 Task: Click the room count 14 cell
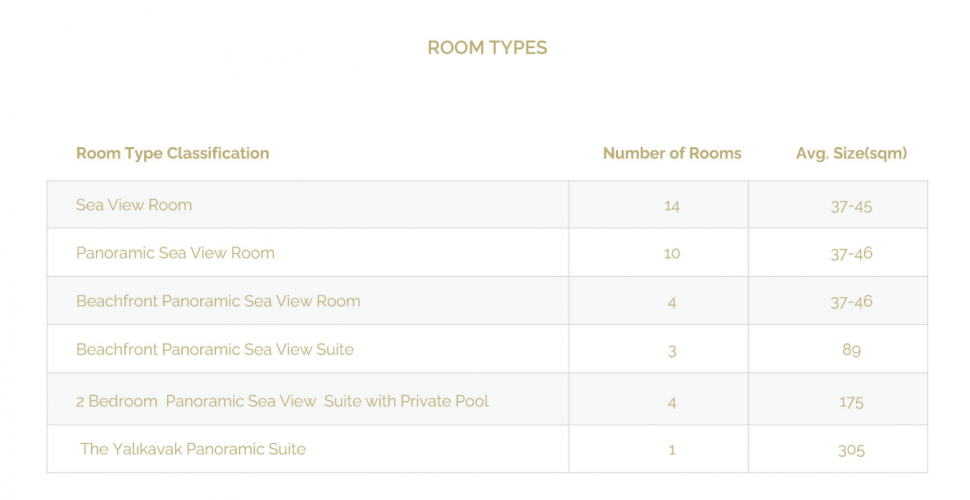pyautogui.click(x=671, y=206)
